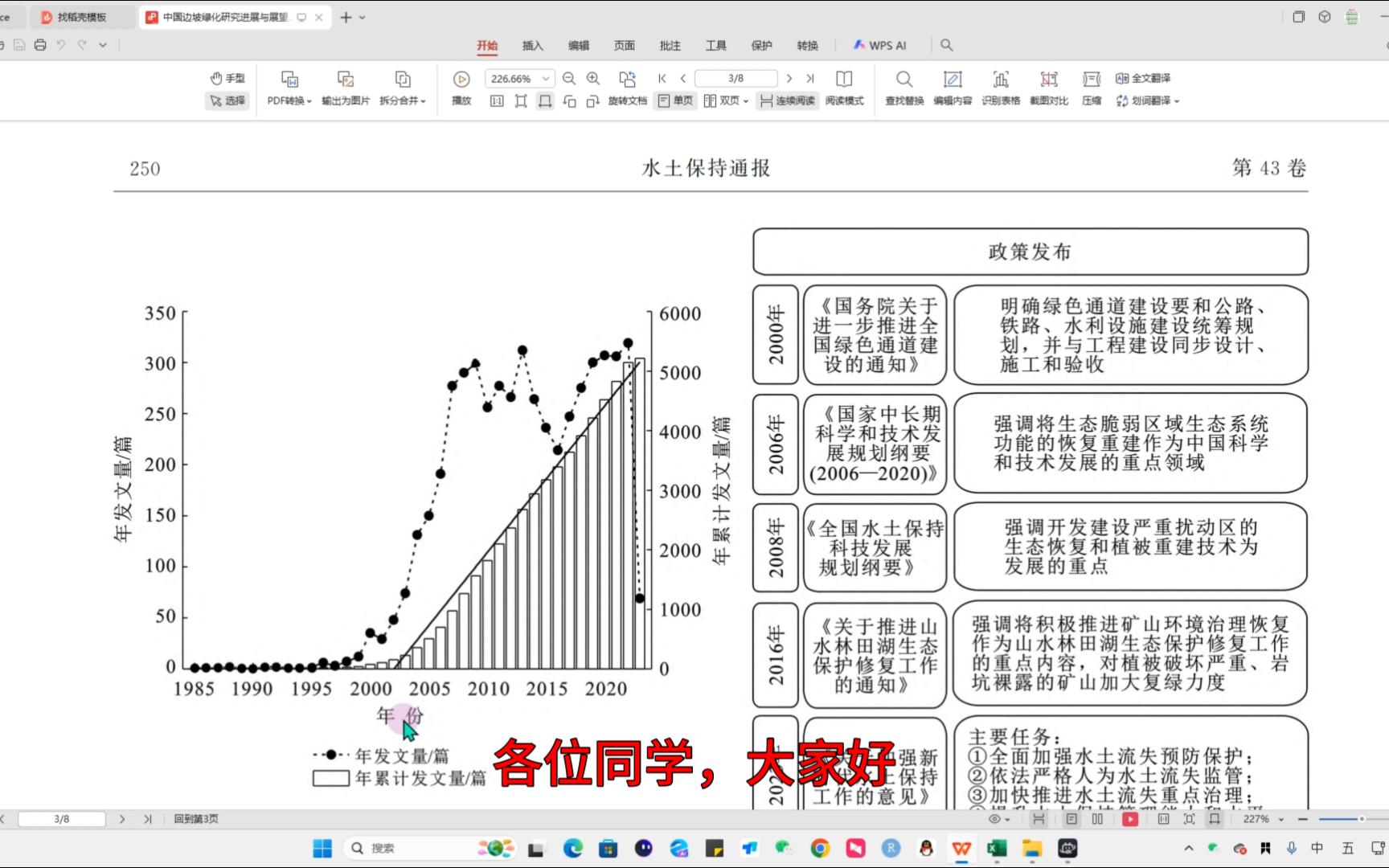
Task: Click the 全文翻译 full-text translate button
Action: pyautogui.click(x=1143, y=78)
